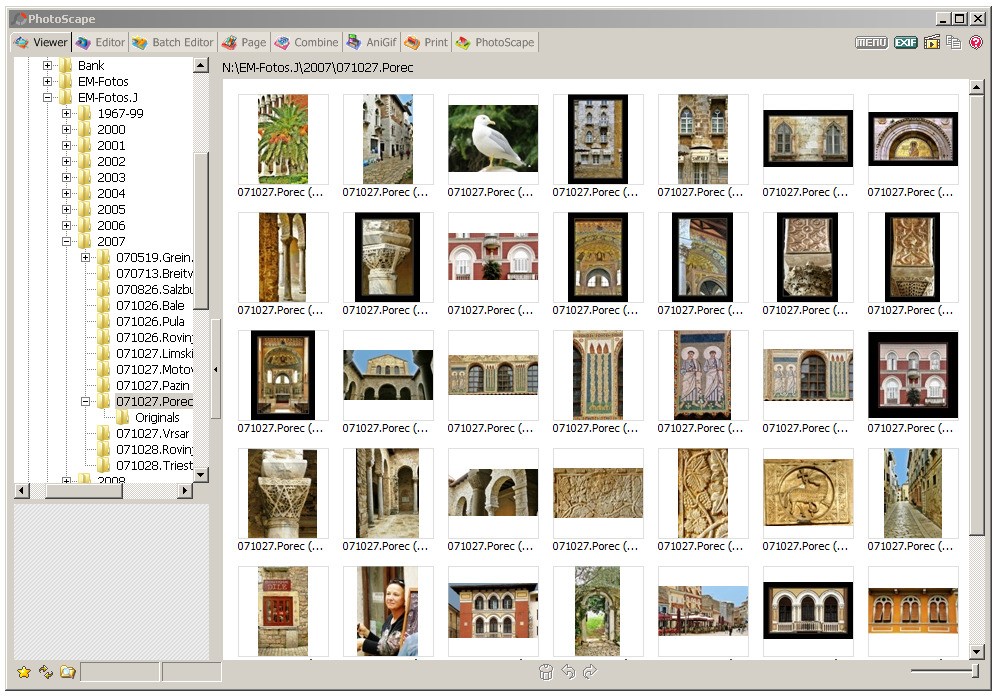
Task: Click the trash can delete icon
Action: [545, 672]
